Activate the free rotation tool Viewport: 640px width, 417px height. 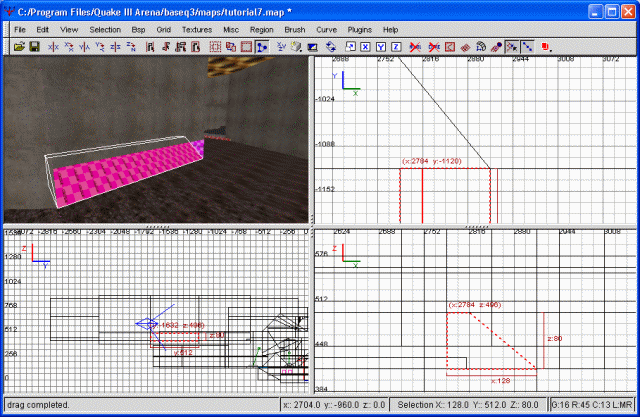(x=331, y=47)
